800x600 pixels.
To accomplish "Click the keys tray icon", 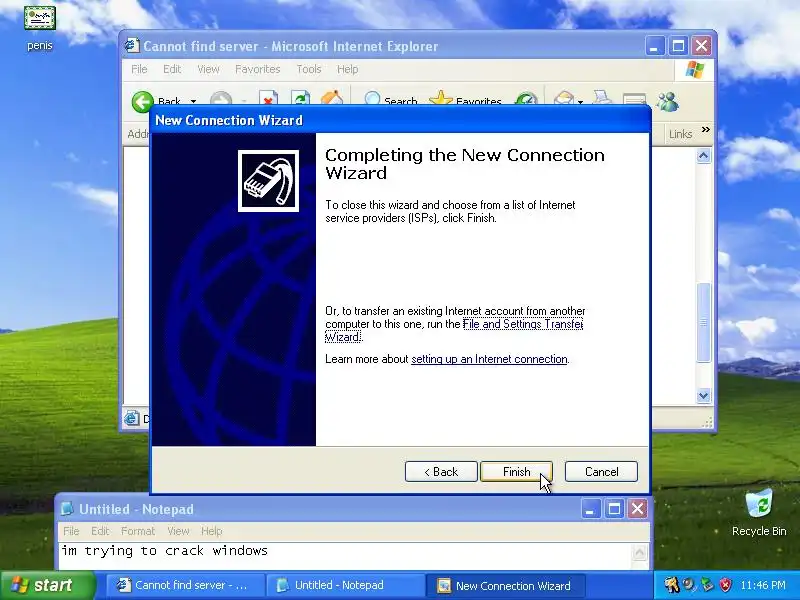I will 672,585.
